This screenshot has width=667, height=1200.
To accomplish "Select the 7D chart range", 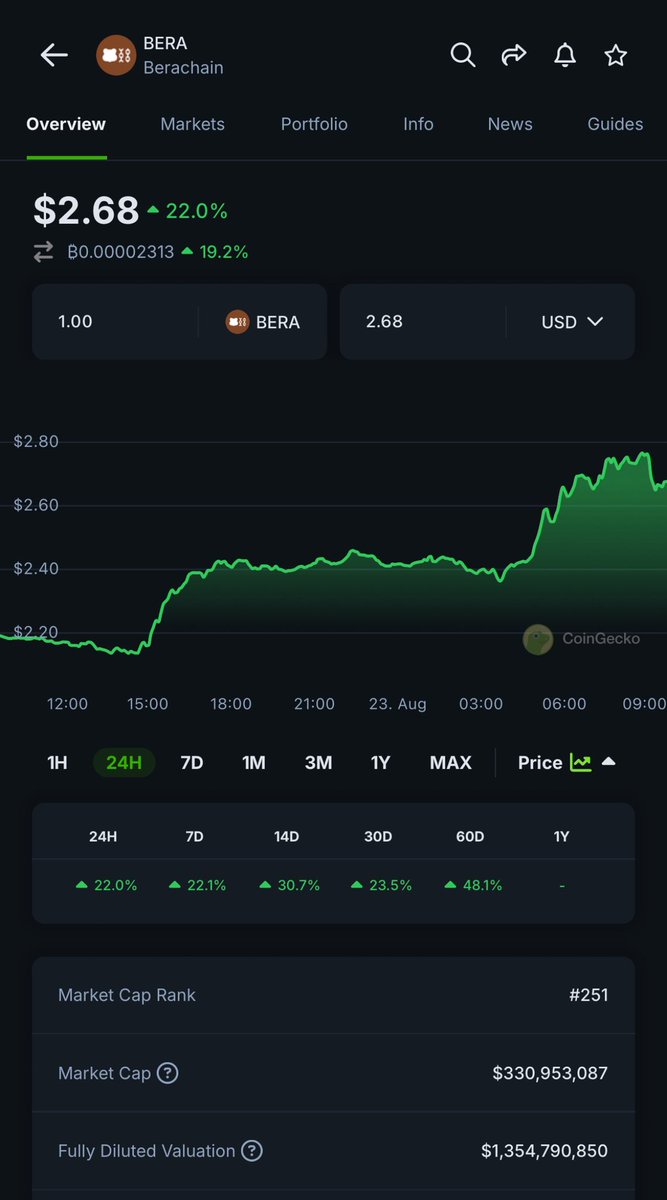I will pos(192,763).
